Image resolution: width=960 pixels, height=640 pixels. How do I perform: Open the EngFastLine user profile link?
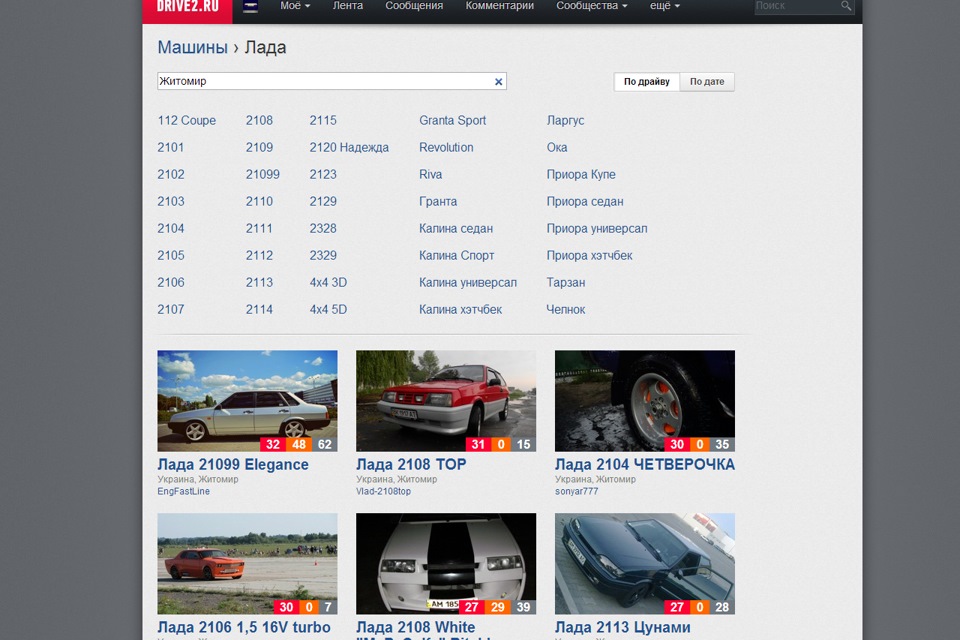(x=183, y=491)
